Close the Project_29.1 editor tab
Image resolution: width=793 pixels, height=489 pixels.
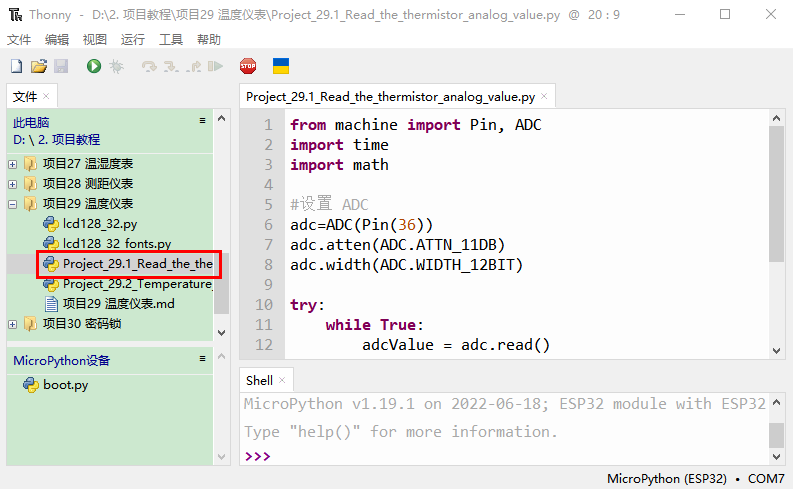(x=544, y=97)
